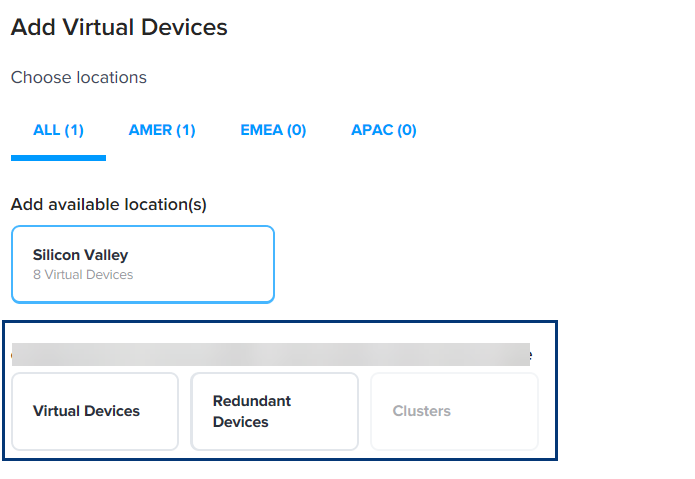695x479 pixels.
Task: Click the word Redundant in device card
Action: (x=252, y=401)
